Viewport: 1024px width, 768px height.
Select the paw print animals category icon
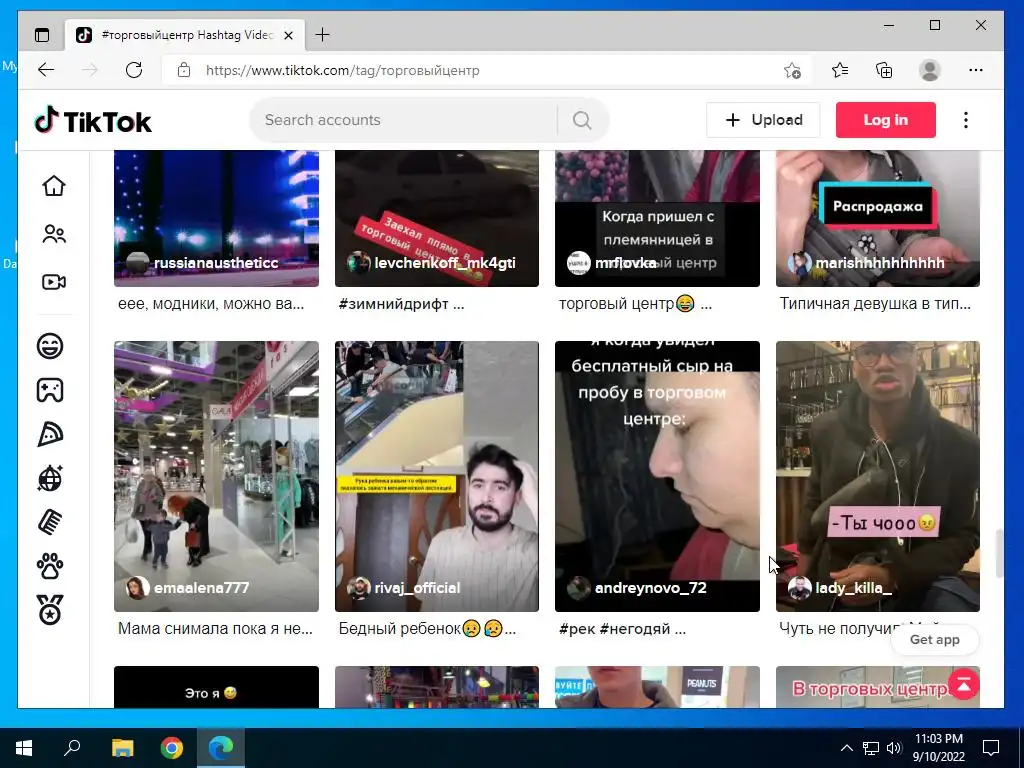[50, 566]
